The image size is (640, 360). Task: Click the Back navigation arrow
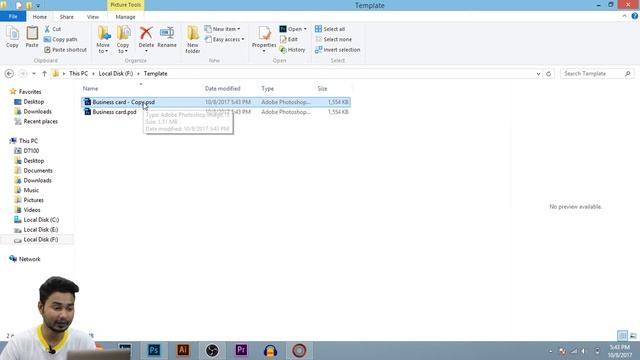click(9, 73)
